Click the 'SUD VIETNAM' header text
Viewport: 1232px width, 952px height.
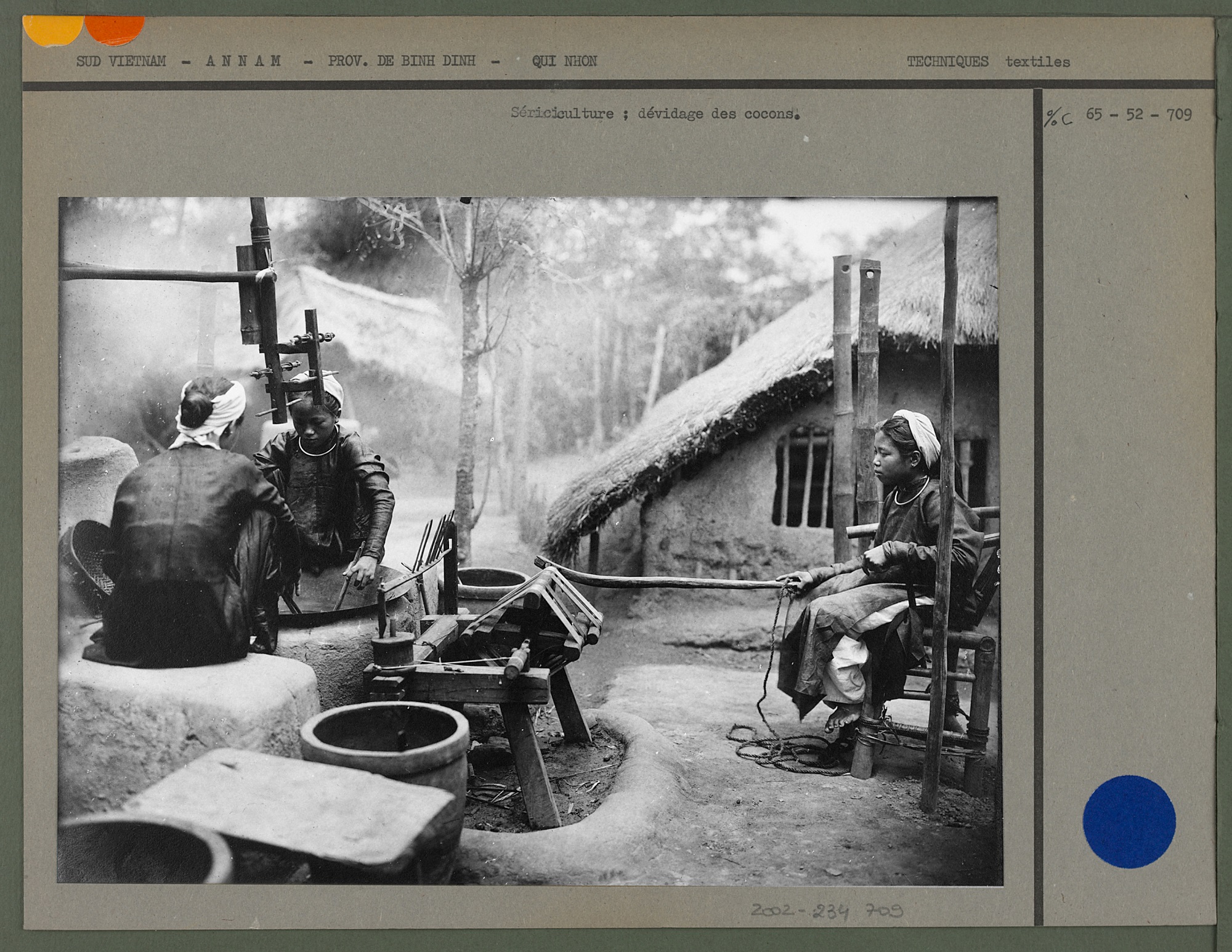coord(121,62)
